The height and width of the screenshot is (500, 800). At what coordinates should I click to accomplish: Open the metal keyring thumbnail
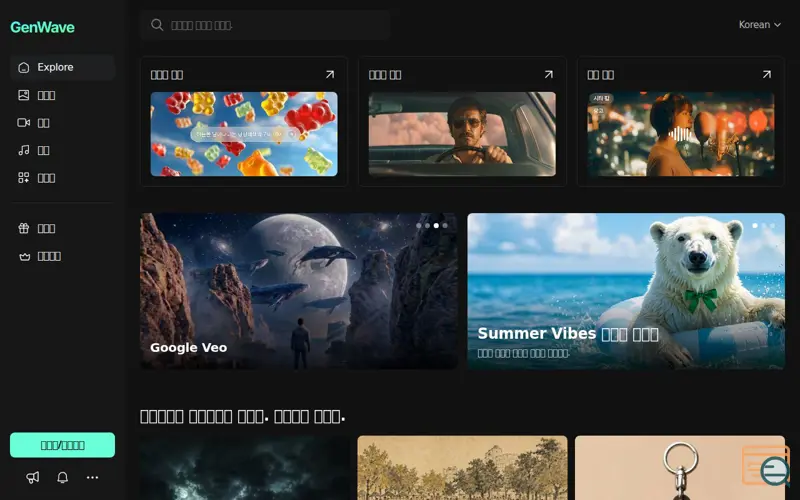click(680, 468)
